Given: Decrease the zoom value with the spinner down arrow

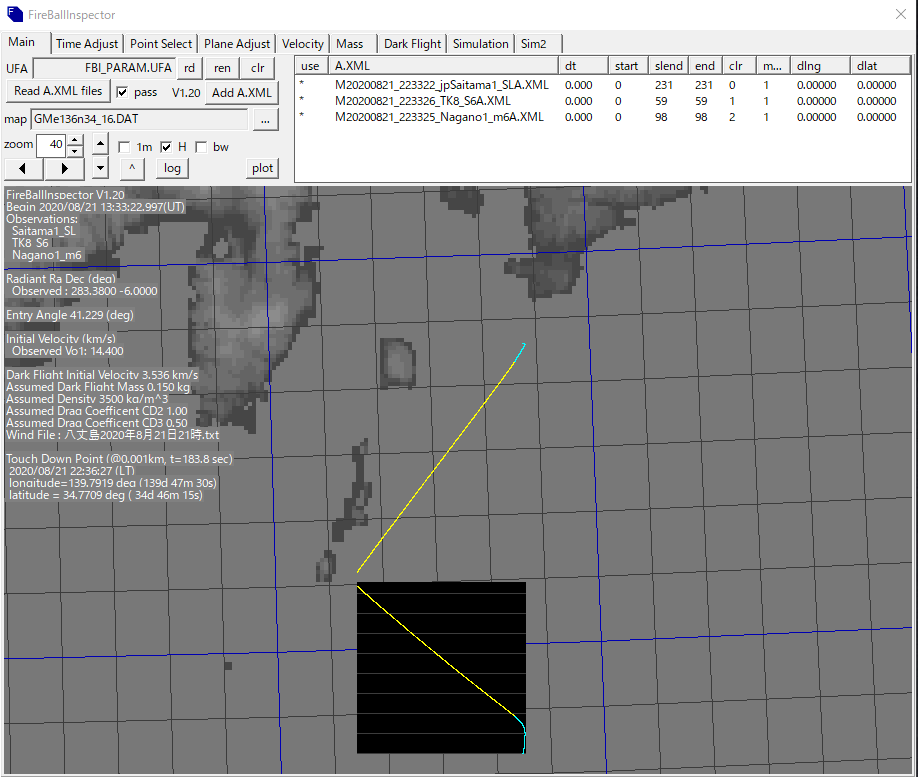Looking at the screenshot, I should 75,151.
